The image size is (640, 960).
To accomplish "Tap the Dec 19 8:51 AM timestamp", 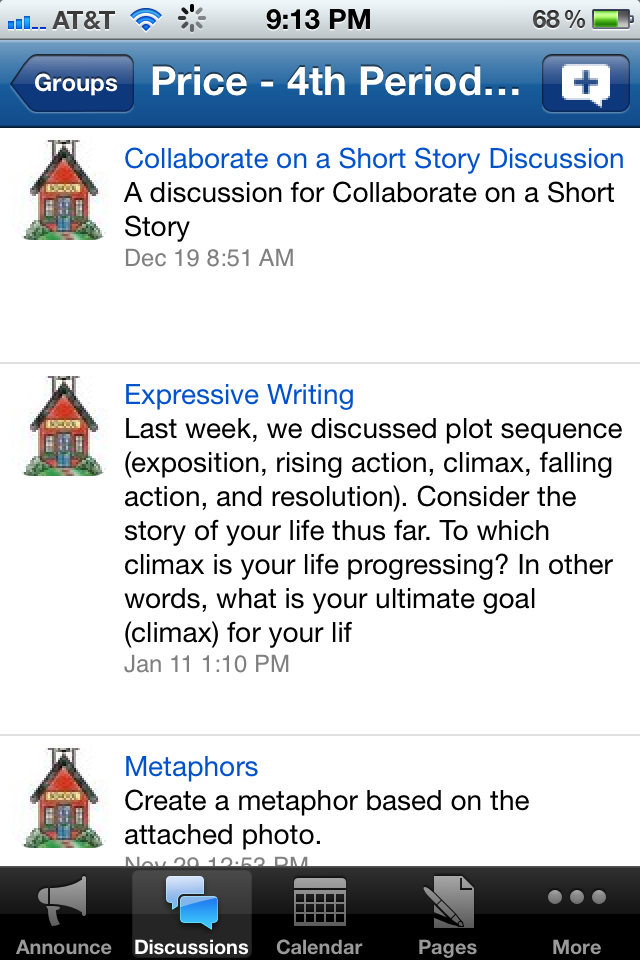I will [x=209, y=258].
